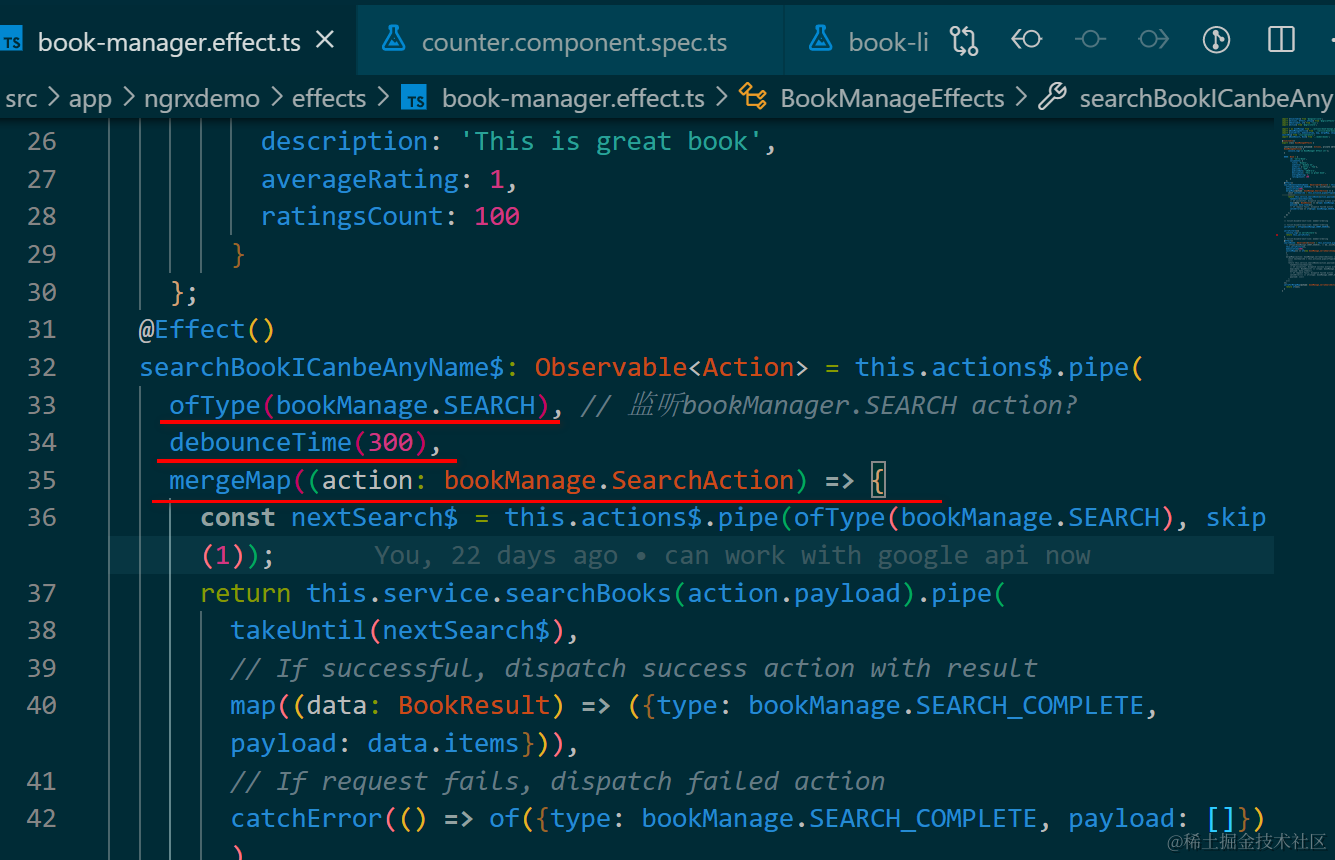Switch to the book-manager.effect.ts tab
This screenshot has width=1335, height=860.
click(x=170, y=40)
